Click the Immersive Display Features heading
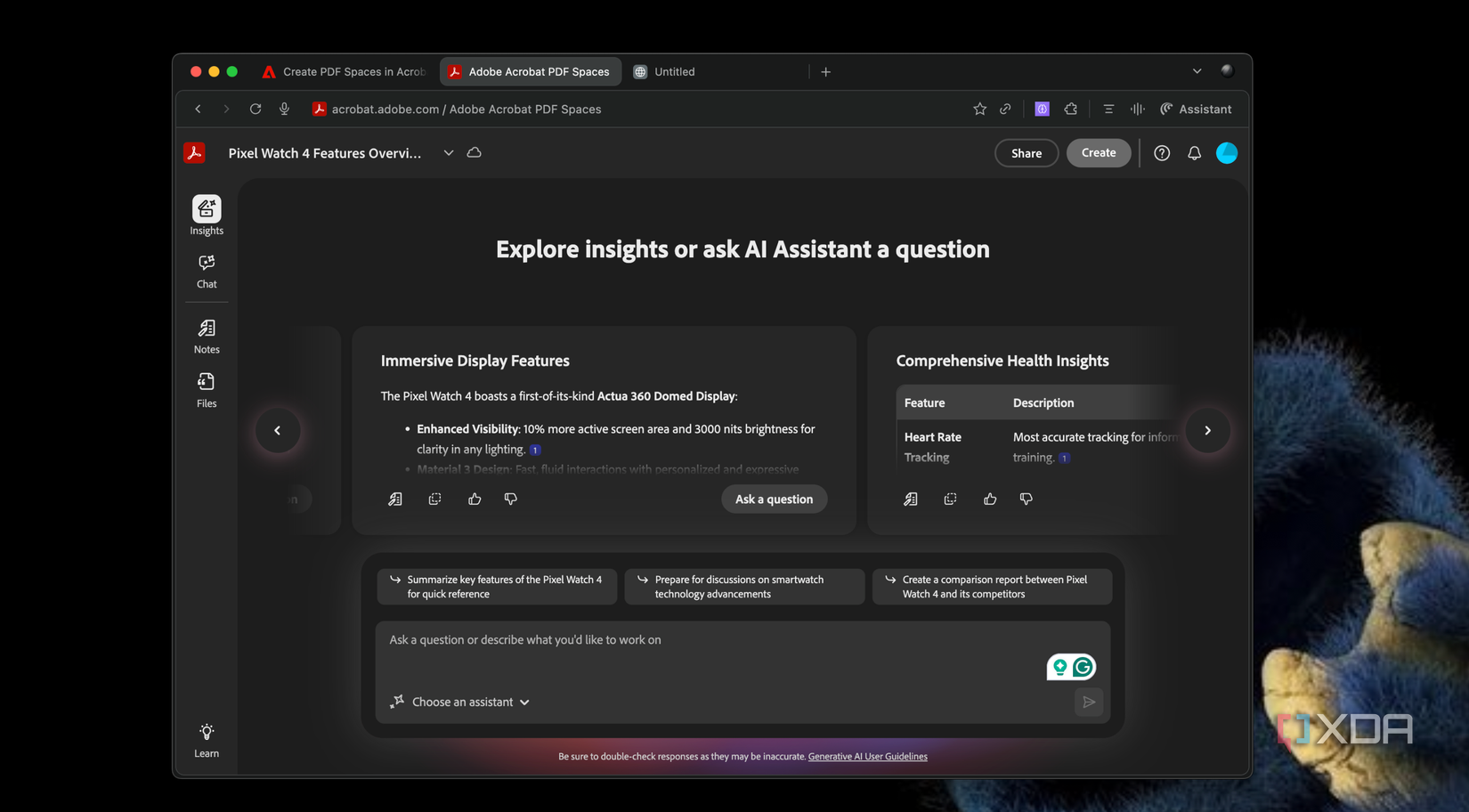This screenshot has width=1469, height=812. tap(475, 361)
